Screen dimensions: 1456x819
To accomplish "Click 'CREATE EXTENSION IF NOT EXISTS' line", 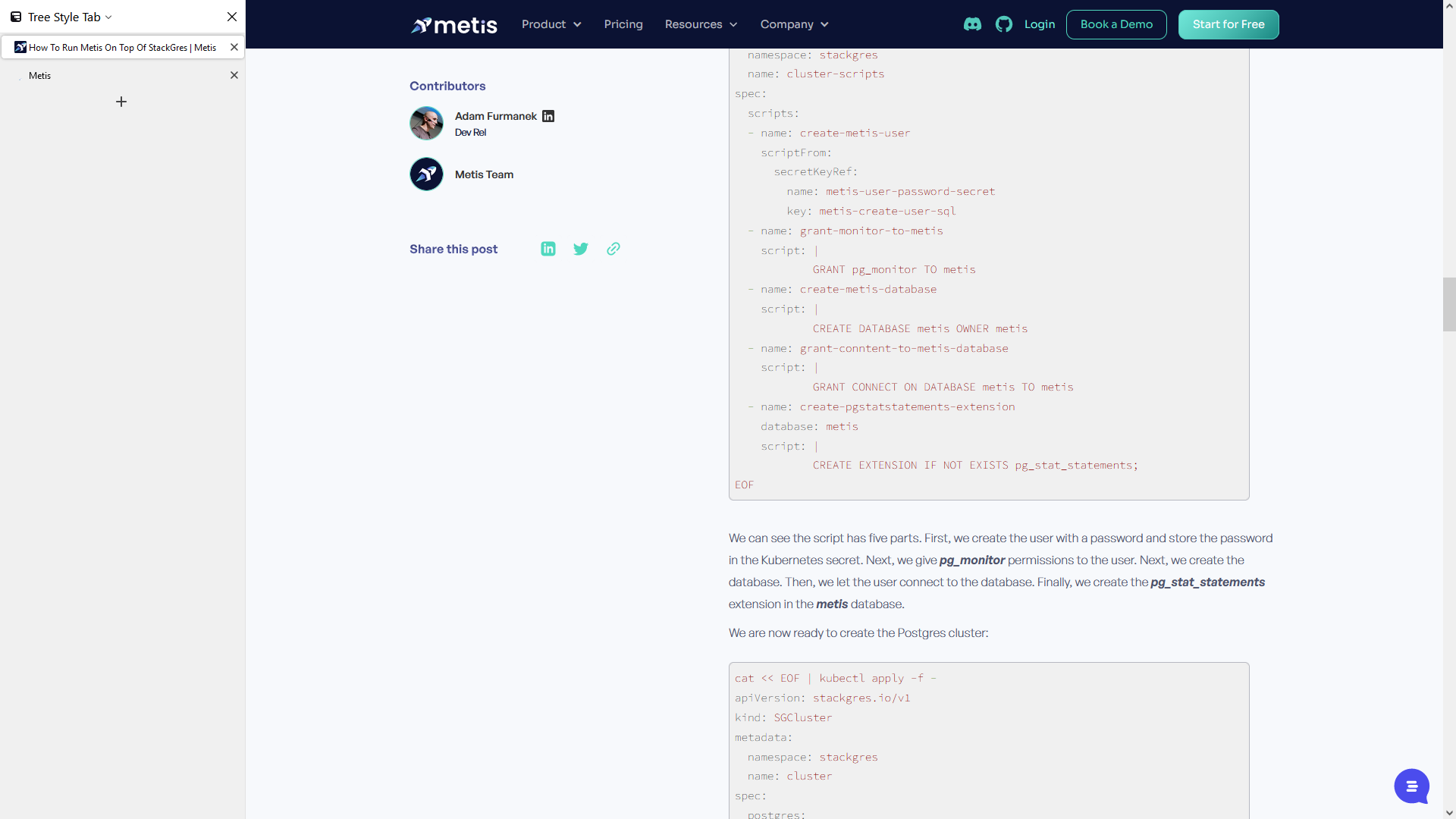I will pyautogui.click(x=975, y=465).
